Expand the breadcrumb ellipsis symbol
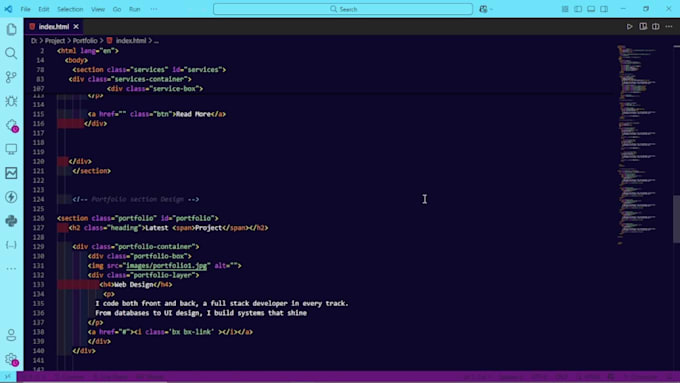This screenshot has height=383, width=680. [x=156, y=41]
